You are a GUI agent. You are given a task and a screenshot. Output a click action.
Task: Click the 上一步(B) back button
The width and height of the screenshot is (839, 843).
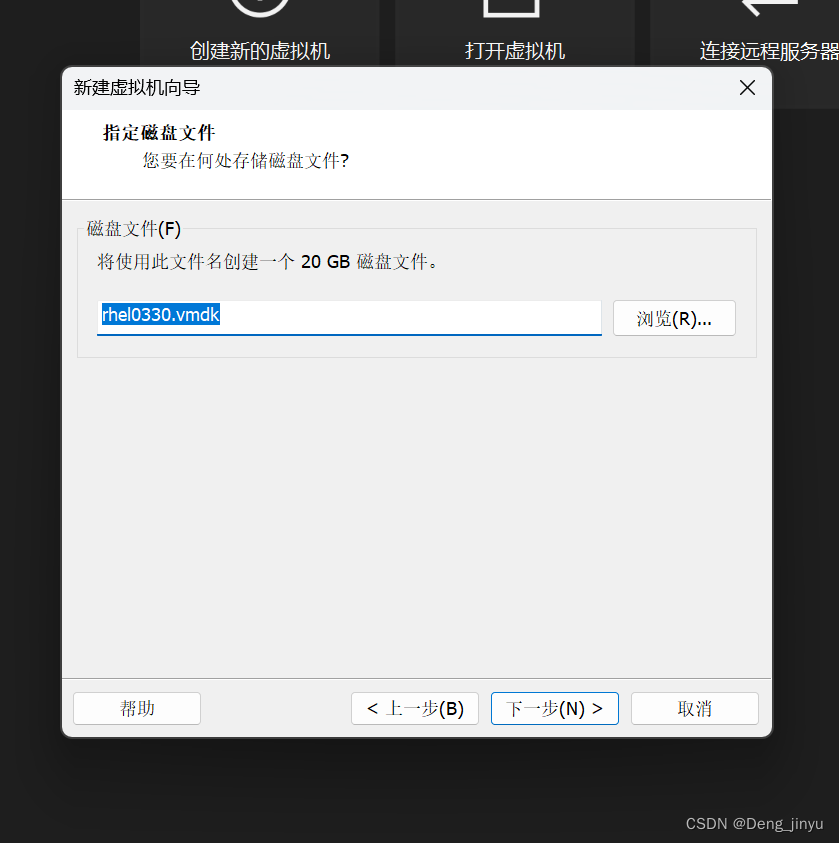[415, 709]
